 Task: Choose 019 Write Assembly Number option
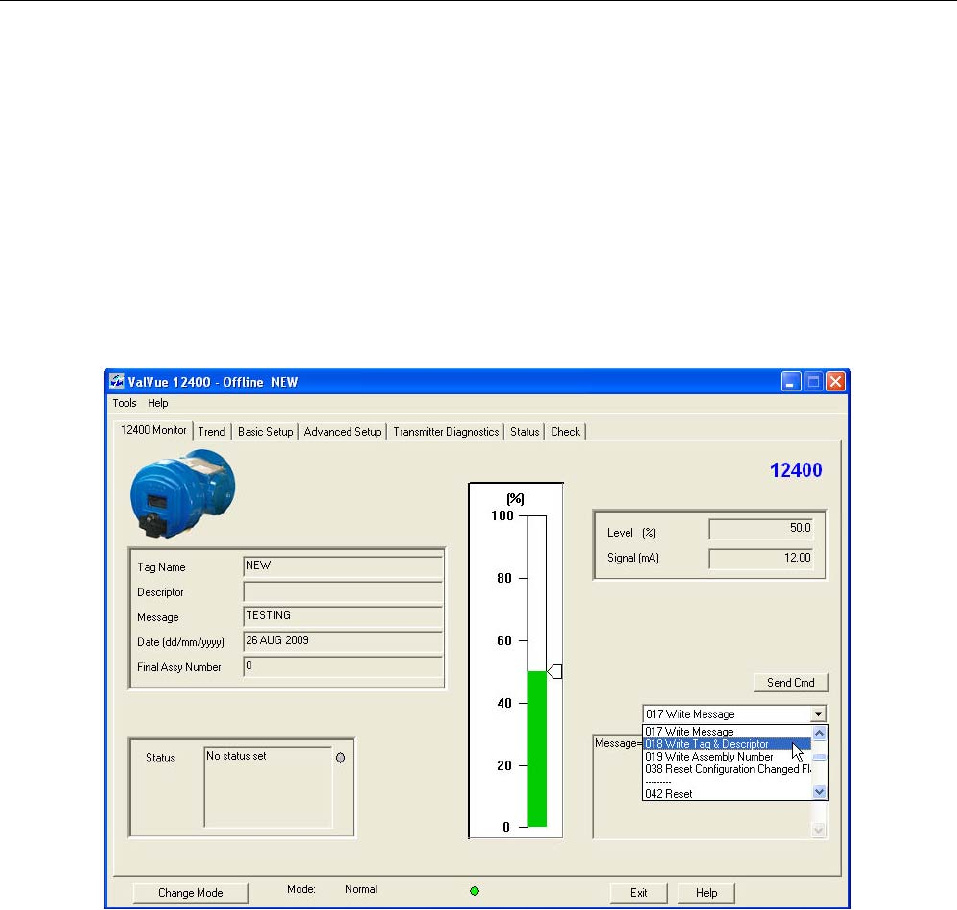point(727,756)
